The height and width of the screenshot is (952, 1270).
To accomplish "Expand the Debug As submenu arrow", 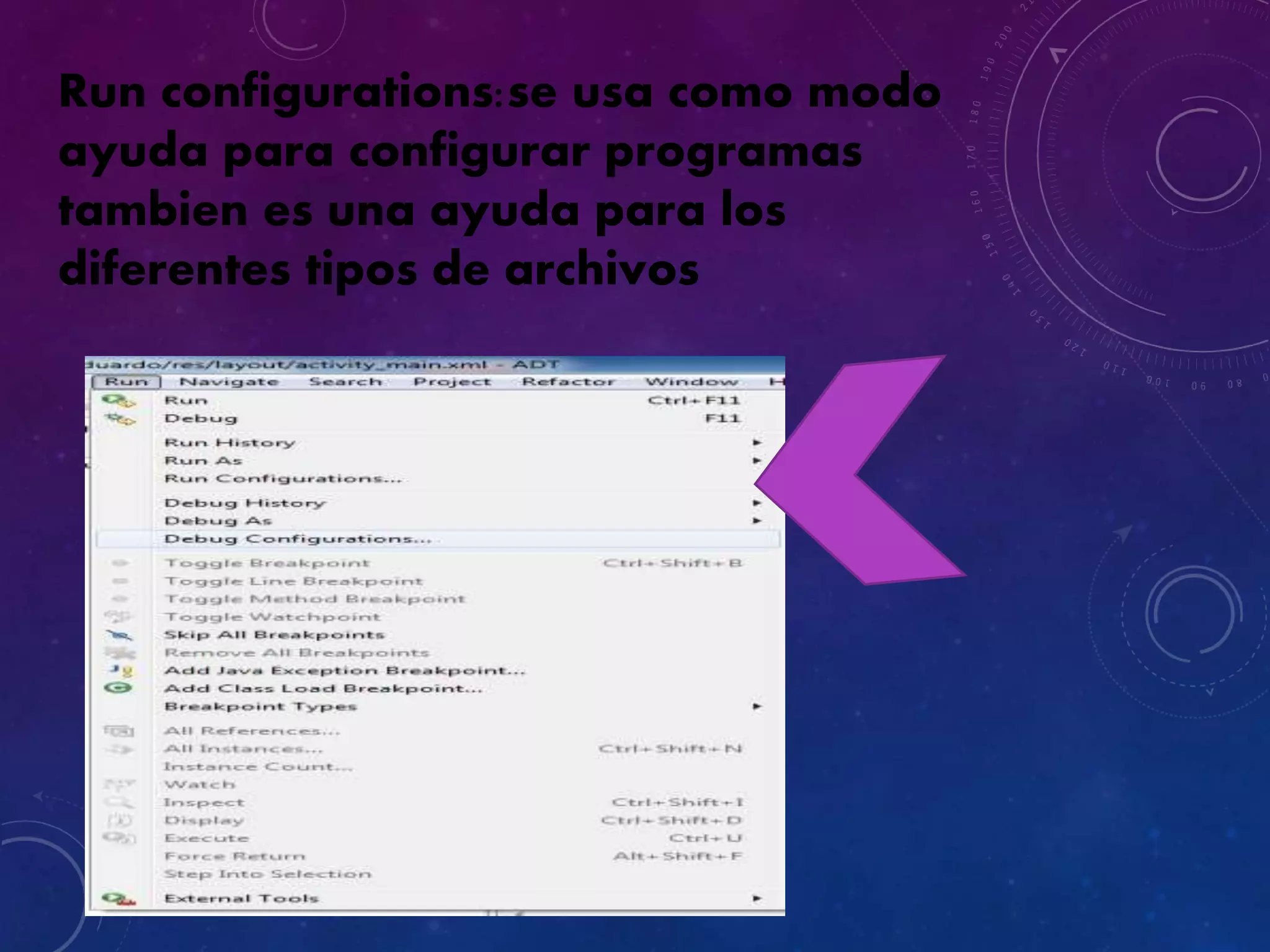I will [x=757, y=521].
